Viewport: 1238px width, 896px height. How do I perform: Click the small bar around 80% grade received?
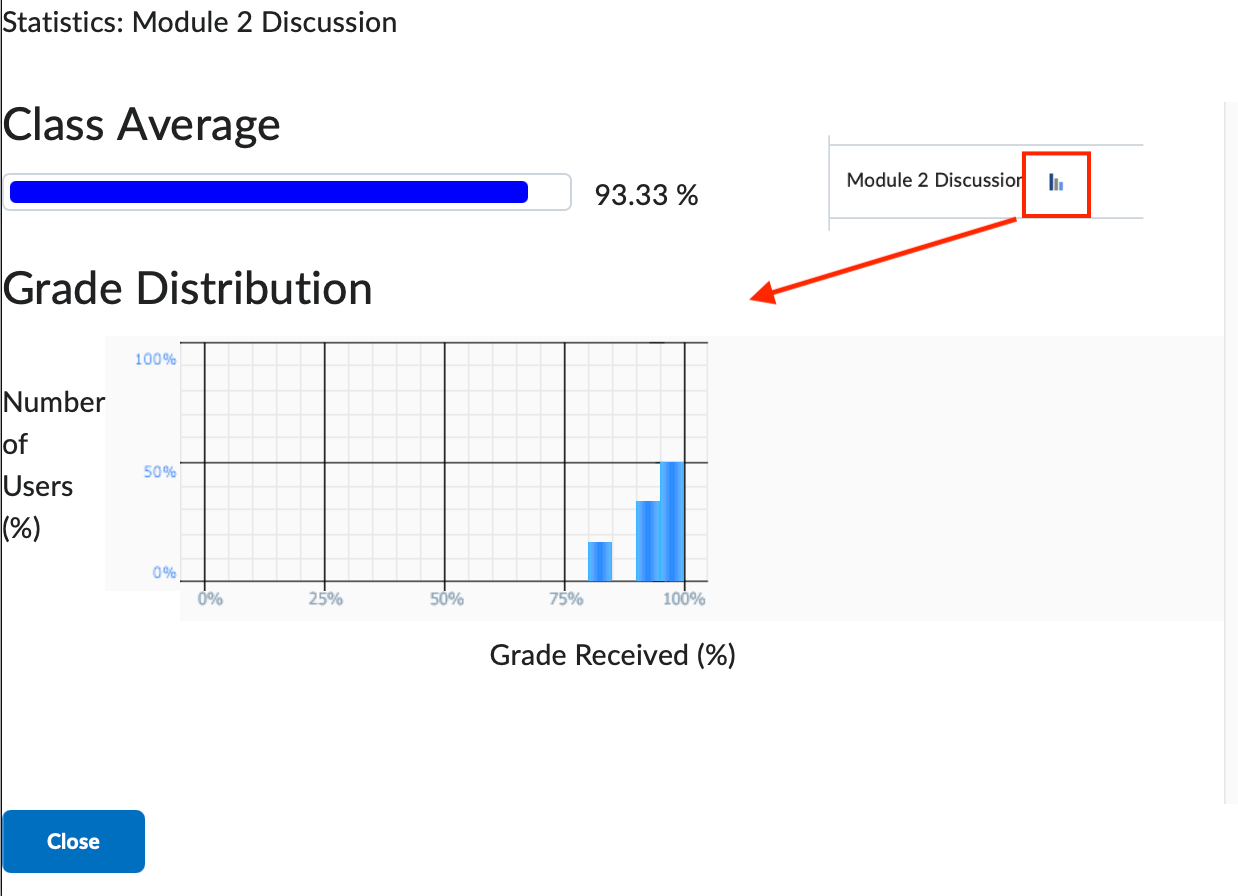598,560
